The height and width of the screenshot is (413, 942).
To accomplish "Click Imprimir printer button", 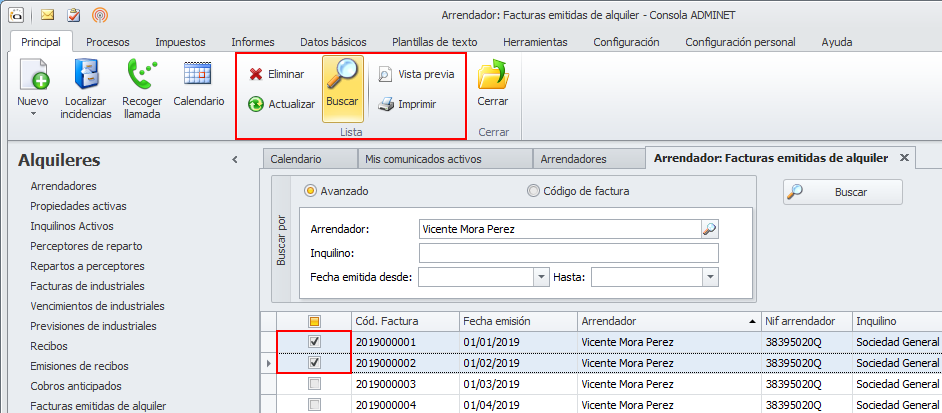I will (407, 105).
